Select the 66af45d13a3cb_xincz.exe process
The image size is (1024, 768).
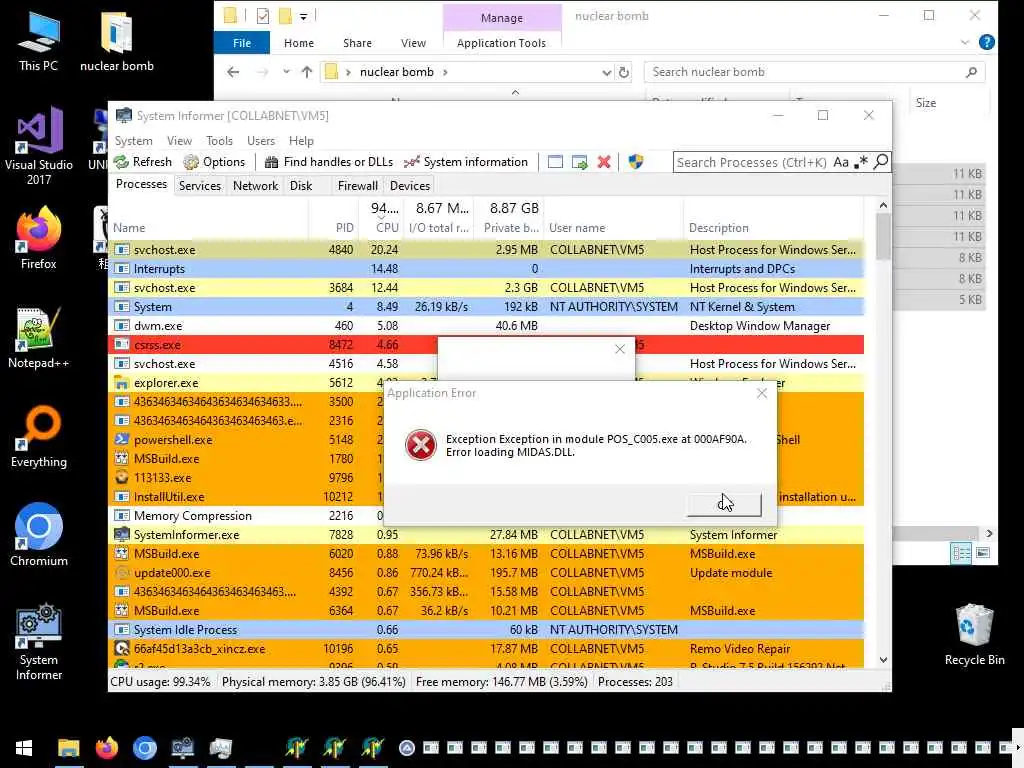click(486, 649)
